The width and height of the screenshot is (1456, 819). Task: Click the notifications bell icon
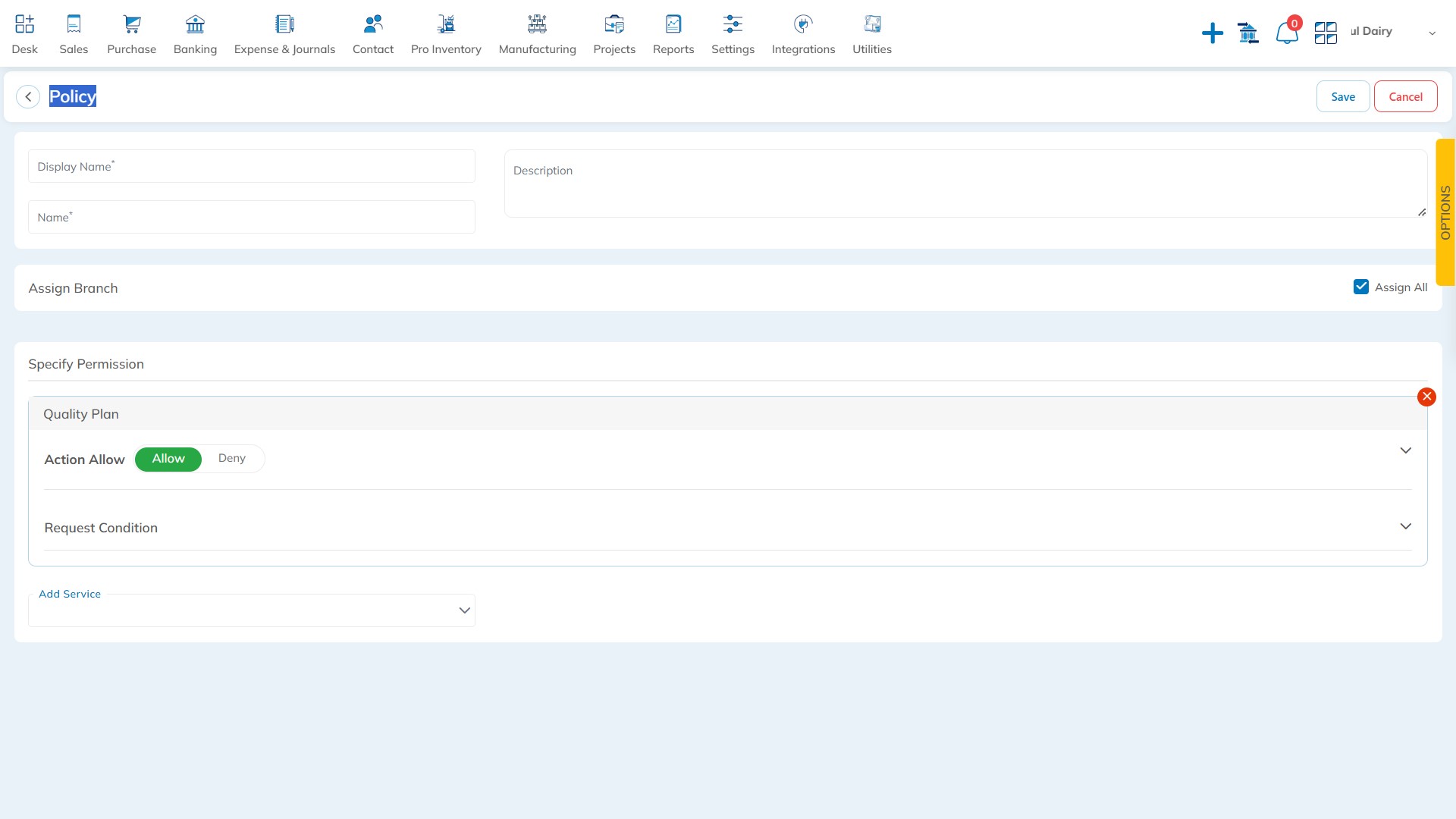click(x=1285, y=32)
